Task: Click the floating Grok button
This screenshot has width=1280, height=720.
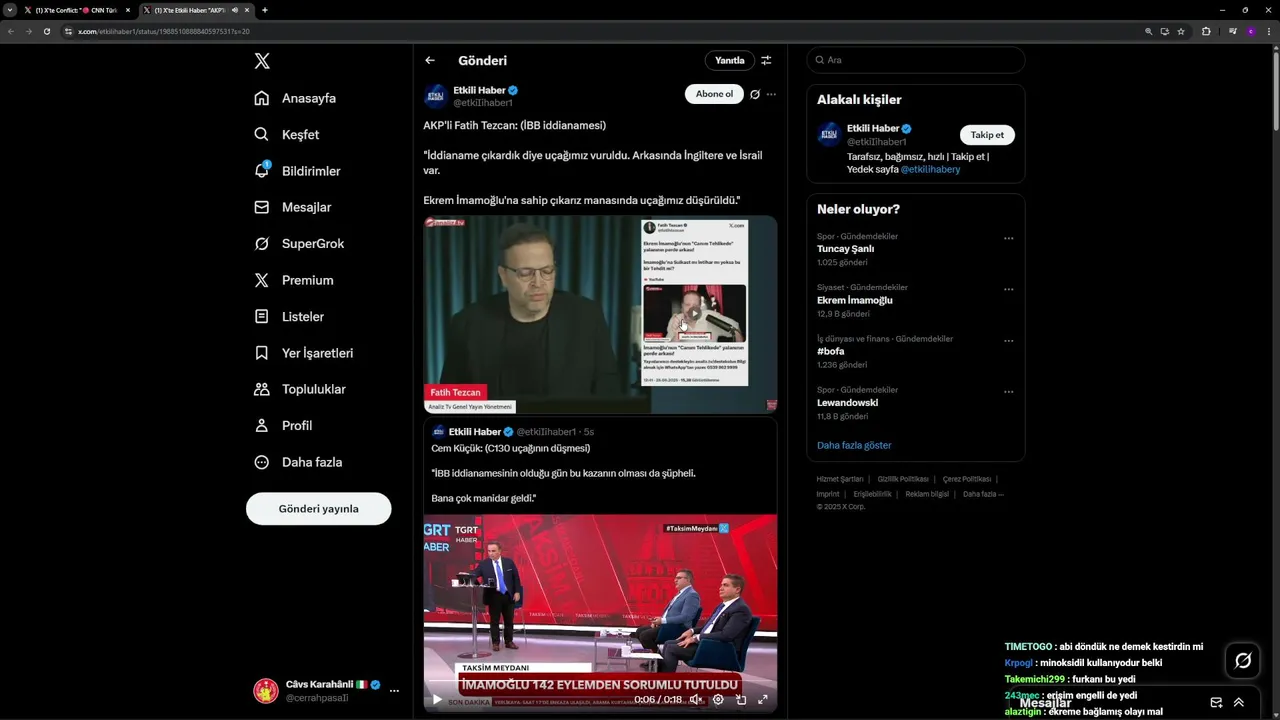Action: (1243, 660)
